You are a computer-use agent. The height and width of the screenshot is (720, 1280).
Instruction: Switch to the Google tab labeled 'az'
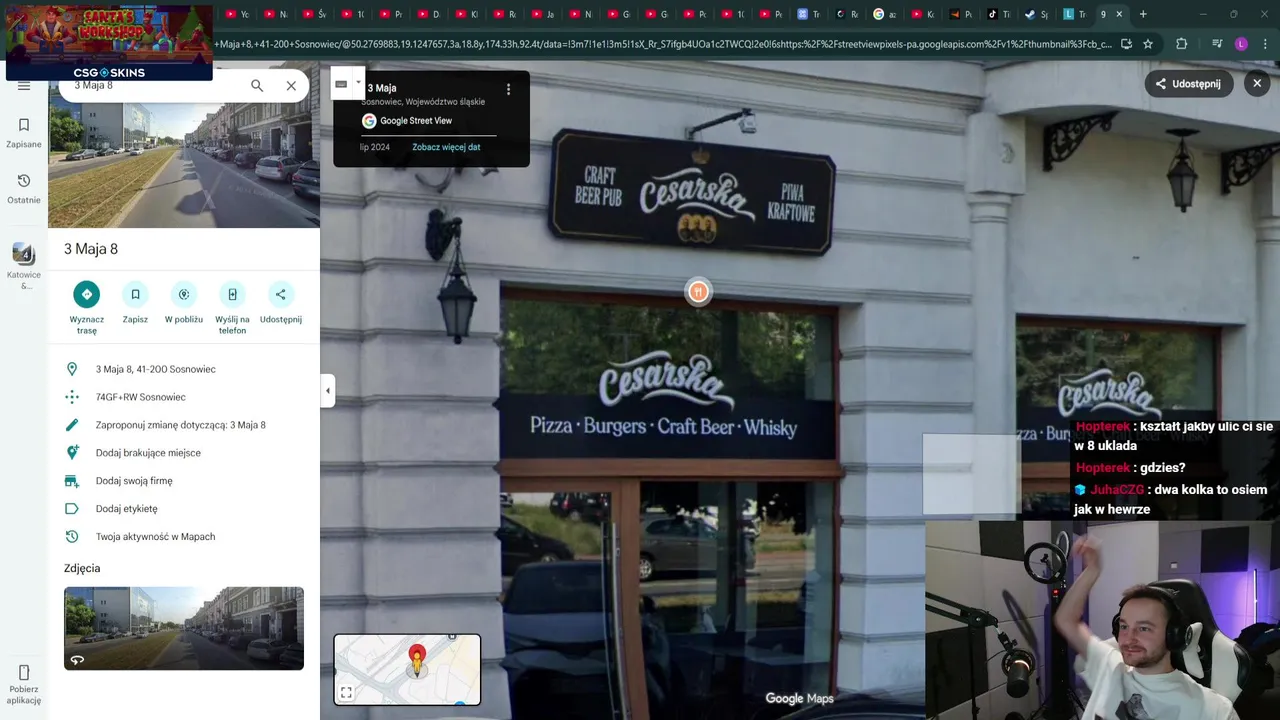click(x=884, y=14)
